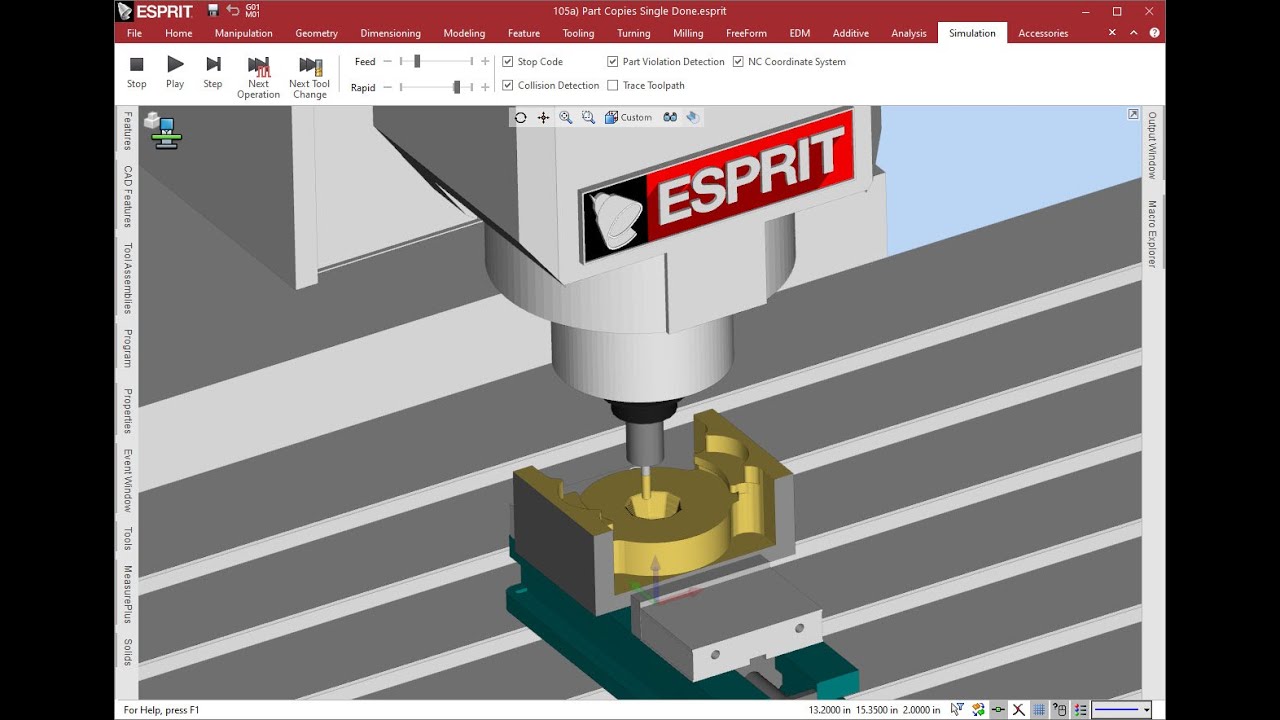Switch to the Geometry tab
Screen dimensions: 1280x720
(316, 33)
